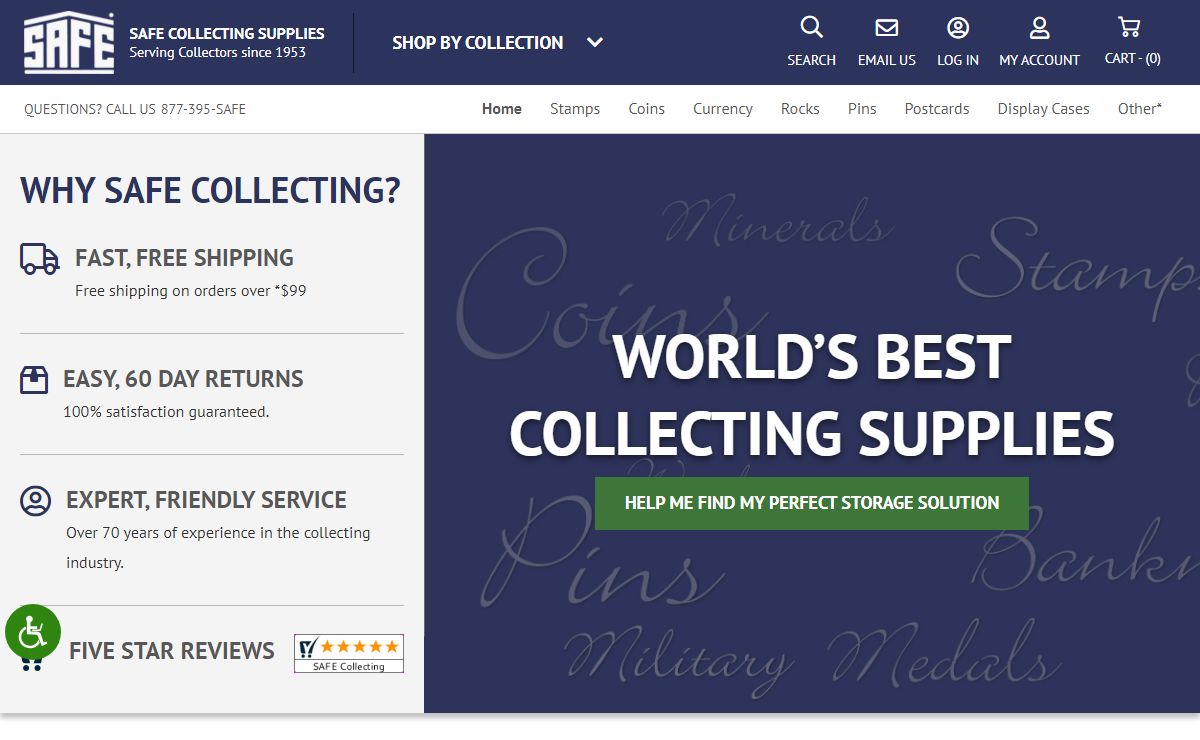Open the Display Cases category
Image resolution: width=1200 pixels, height=740 pixels.
[x=1043, y=109]
